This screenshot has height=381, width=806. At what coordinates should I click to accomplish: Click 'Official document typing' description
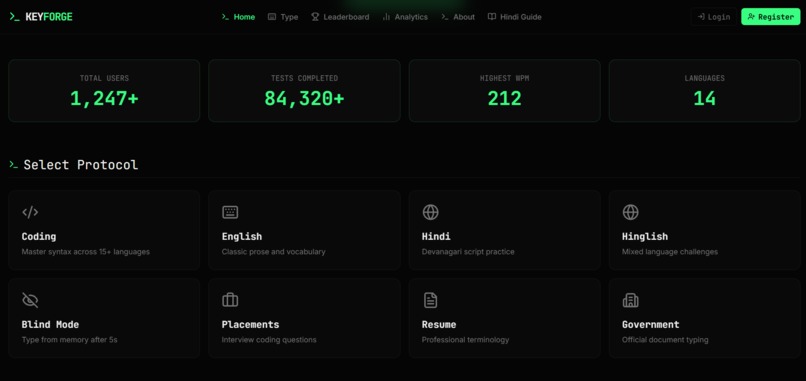(x=665, y=340)
